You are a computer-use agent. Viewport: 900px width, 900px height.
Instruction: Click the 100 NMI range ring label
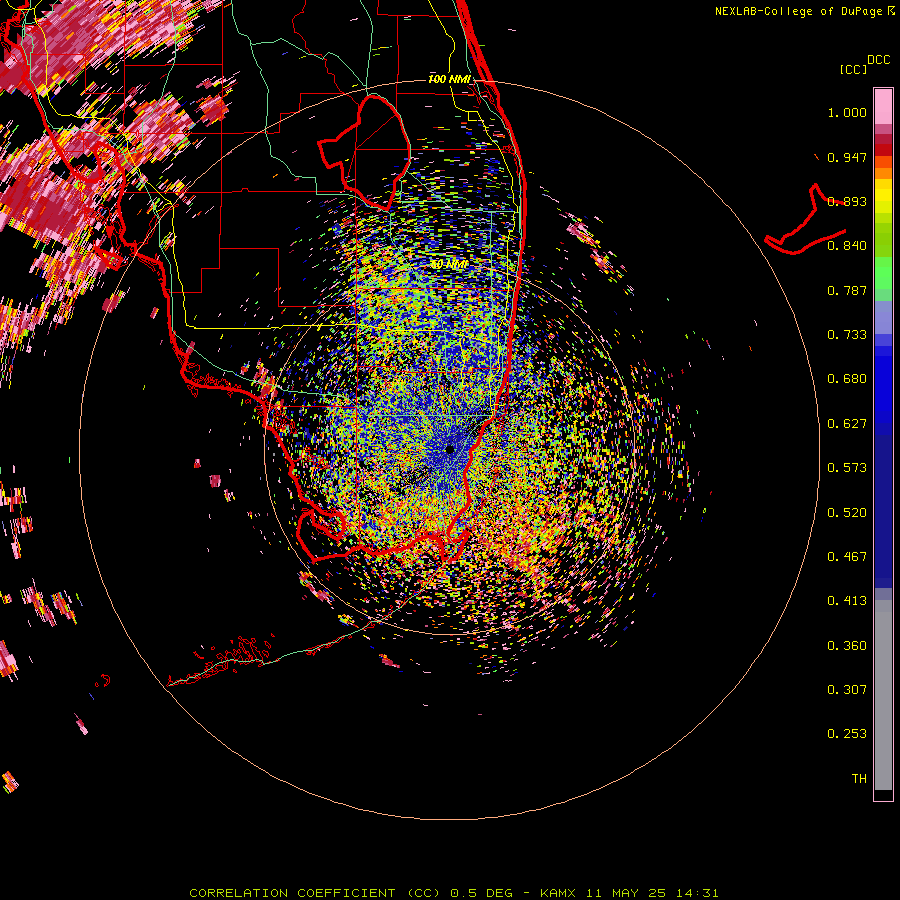tap(449, 79)
